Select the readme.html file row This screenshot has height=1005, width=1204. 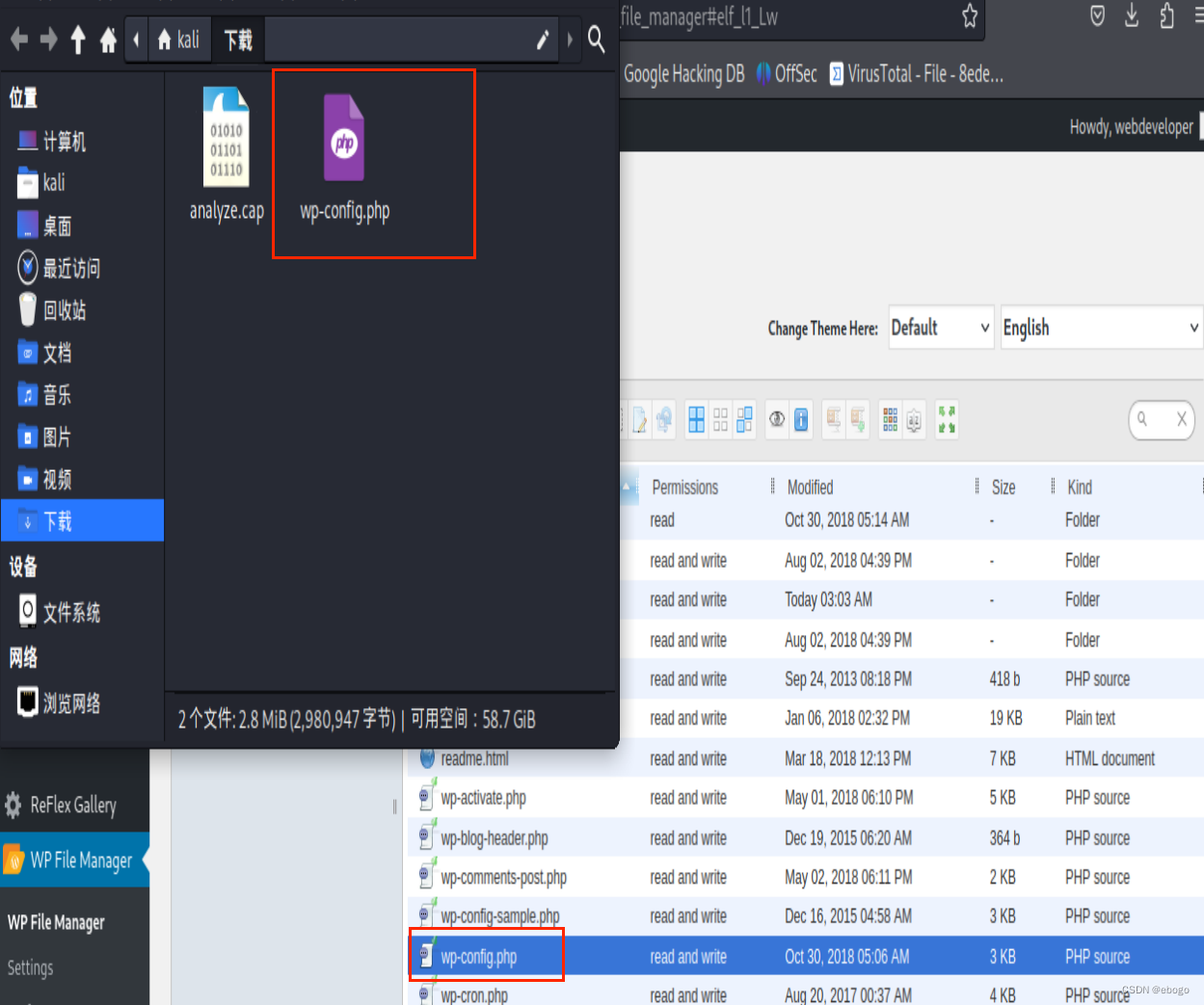(806, 758)
